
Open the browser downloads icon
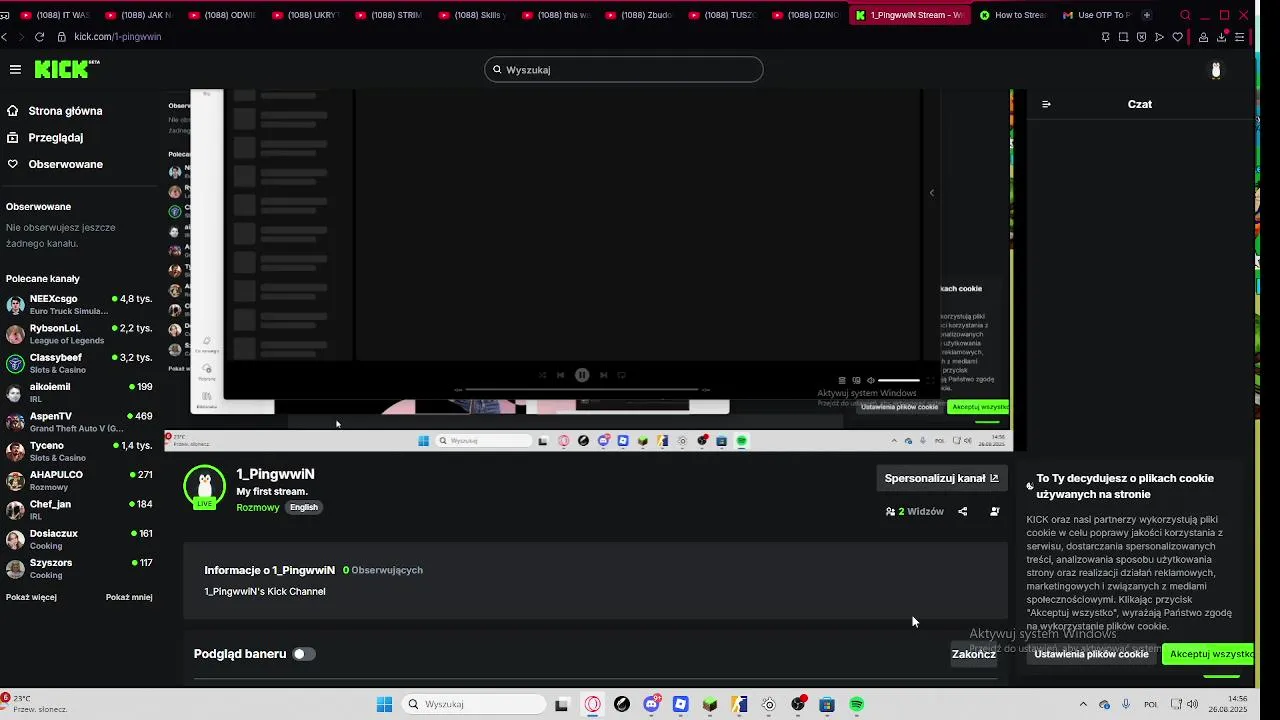pos(1221,37)
